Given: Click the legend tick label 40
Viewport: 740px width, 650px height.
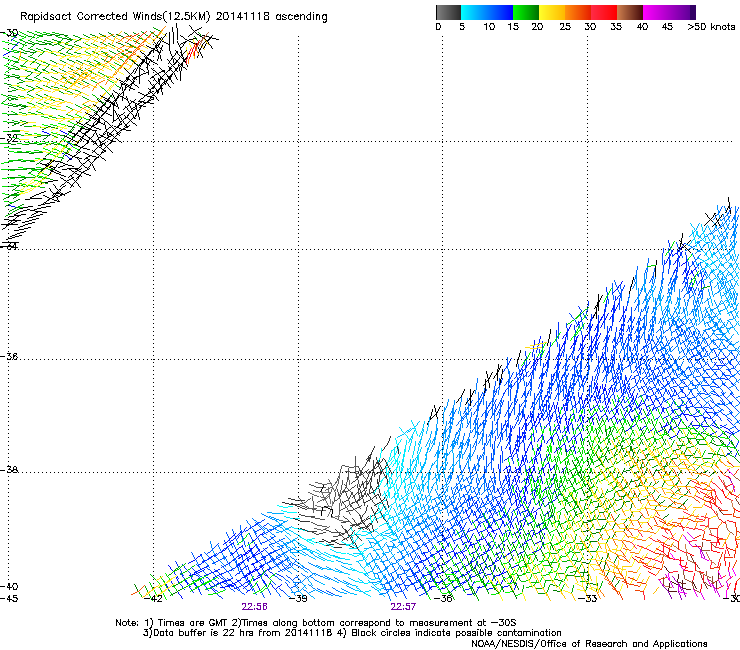Looking at the screenshot, I should pyautogui.click(x=642, y=27).
